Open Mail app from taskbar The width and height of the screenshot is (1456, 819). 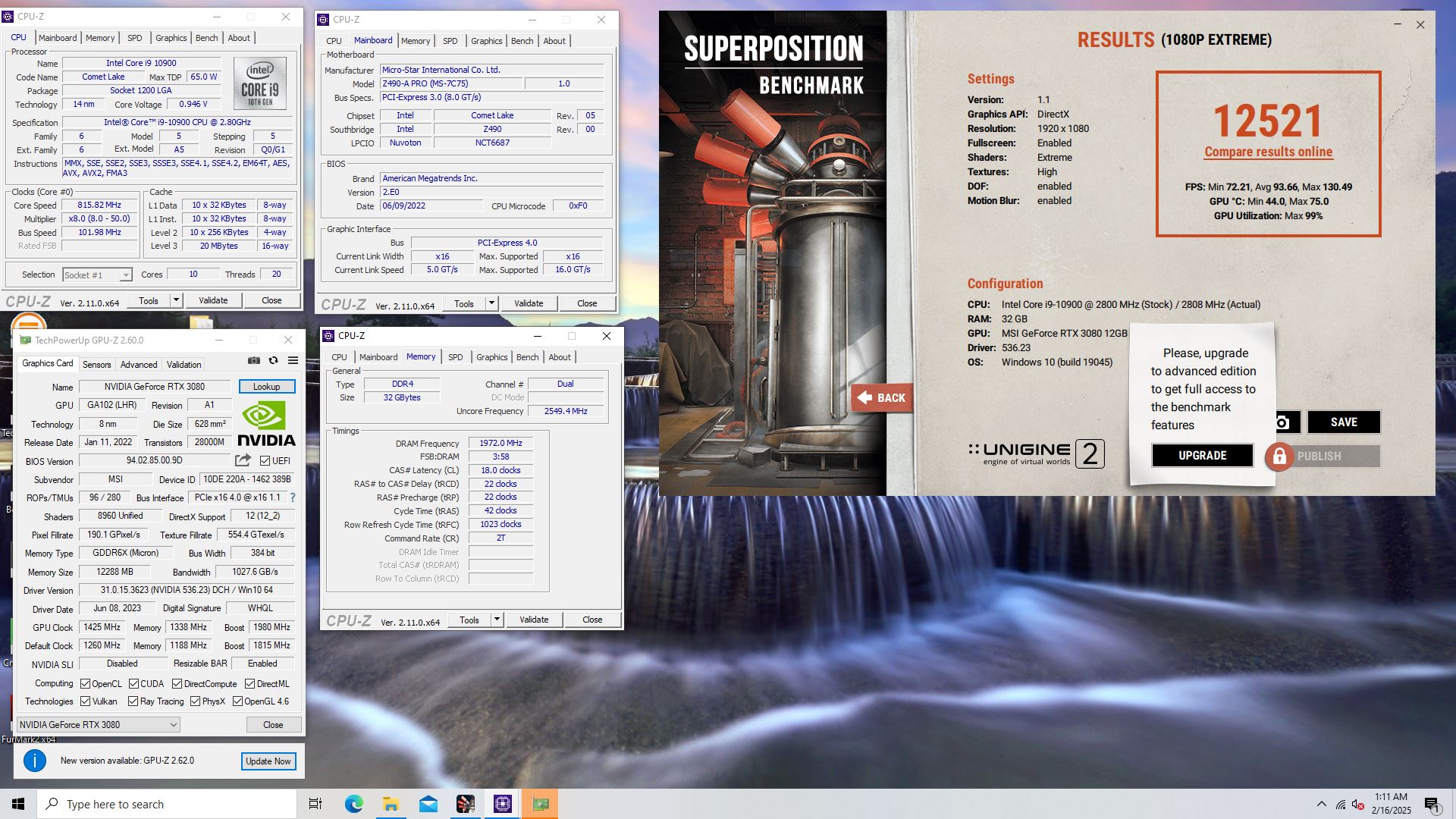point(428,804)
